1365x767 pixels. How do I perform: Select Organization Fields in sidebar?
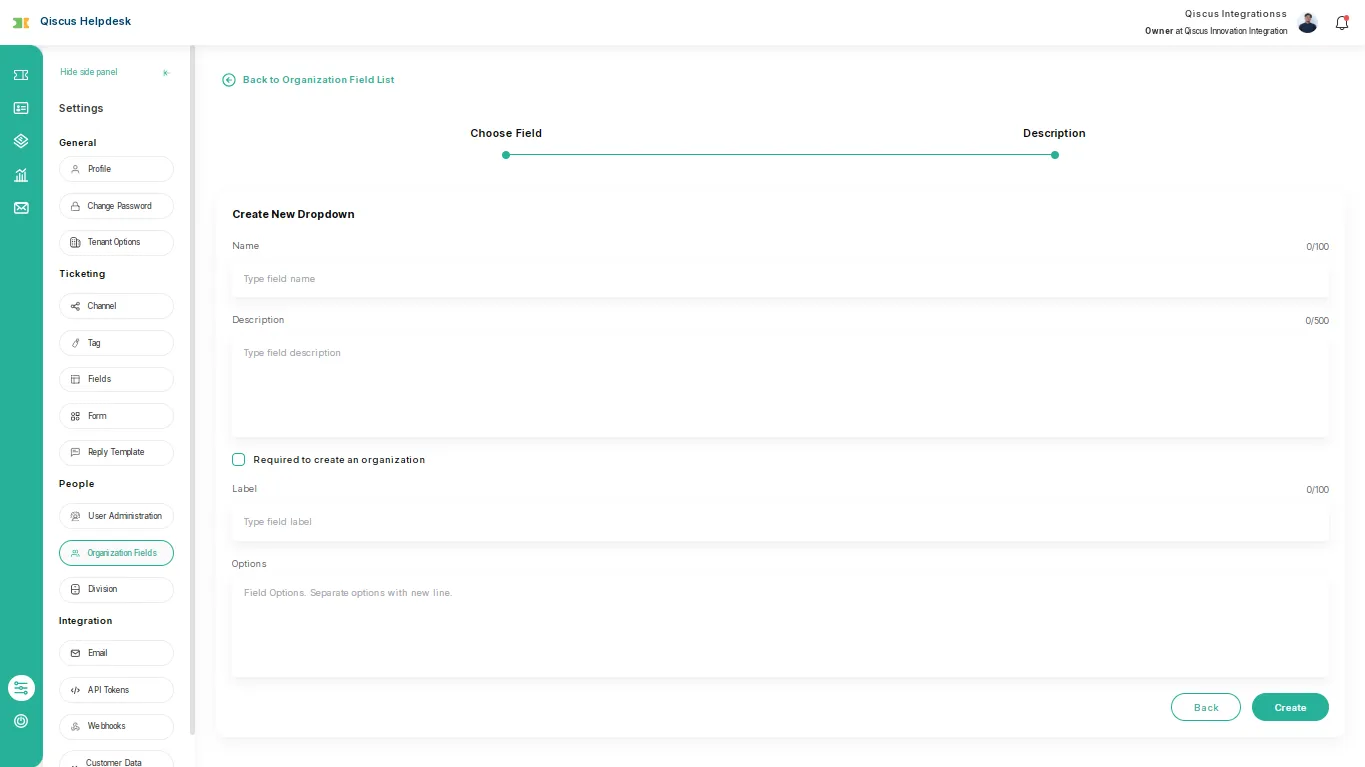point(116,553)
